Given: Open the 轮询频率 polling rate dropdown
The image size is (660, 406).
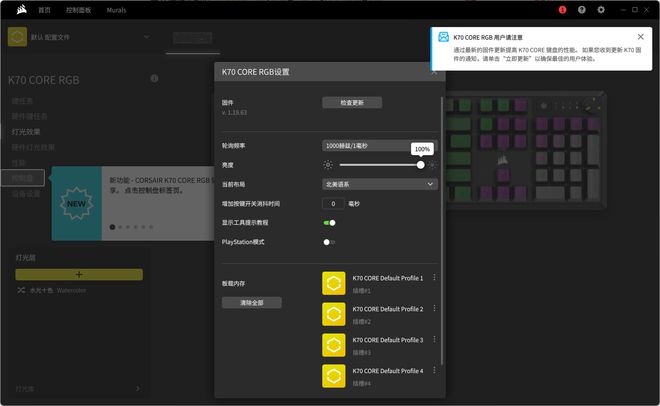Looking at the screenshot, I should pyautogui.click(x=380, y=146).
